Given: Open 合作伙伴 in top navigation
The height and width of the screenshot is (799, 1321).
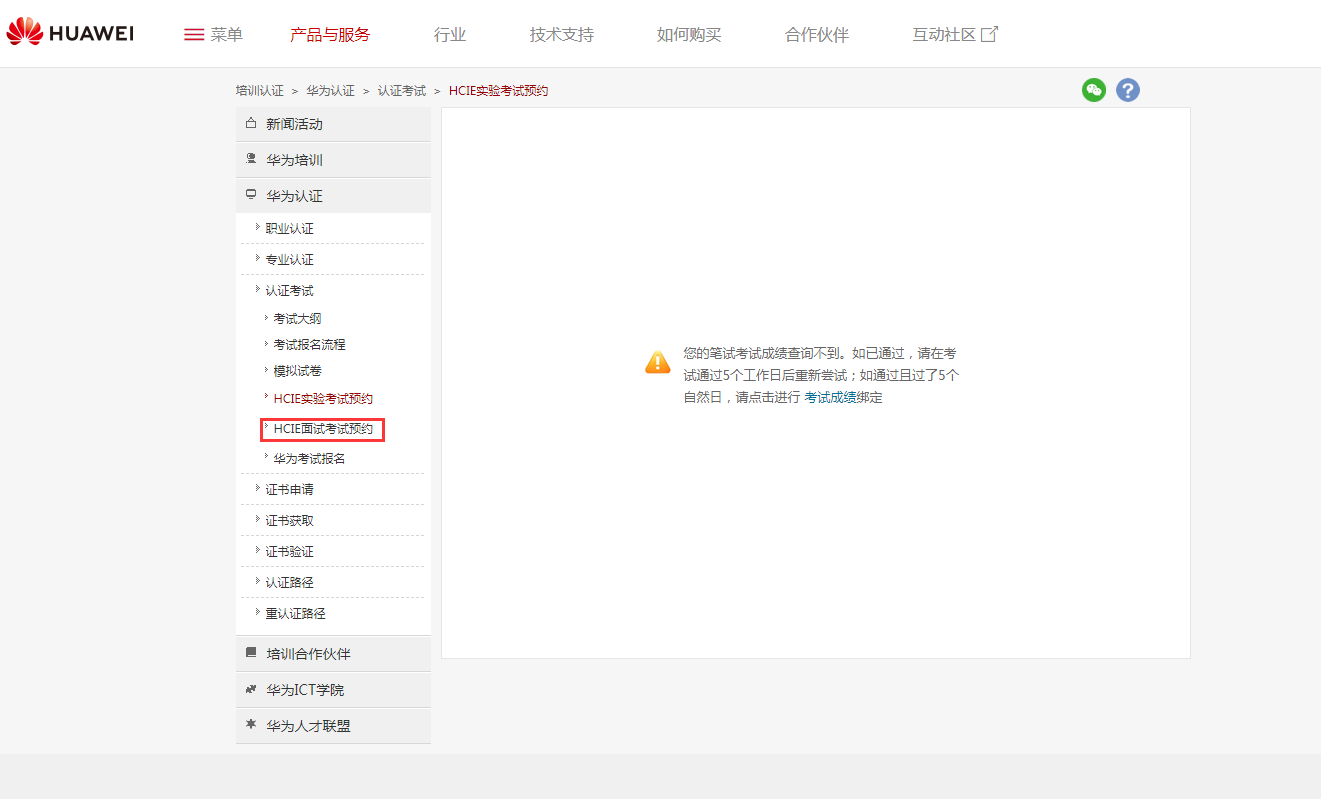Looking at the screenshot, I should [817, 35].
